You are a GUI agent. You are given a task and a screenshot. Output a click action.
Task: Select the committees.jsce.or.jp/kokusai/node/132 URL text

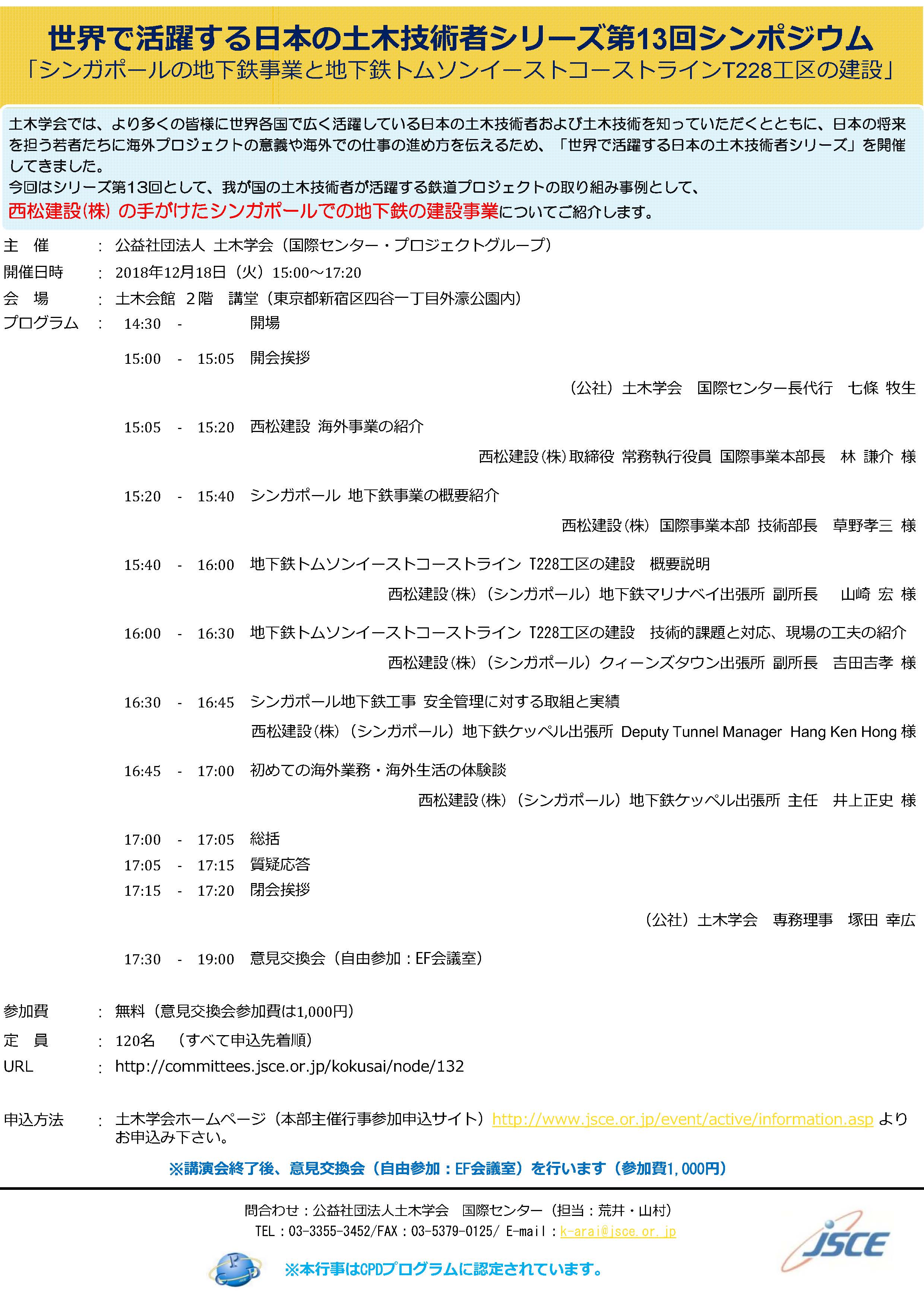click(x=289, y=1066)
